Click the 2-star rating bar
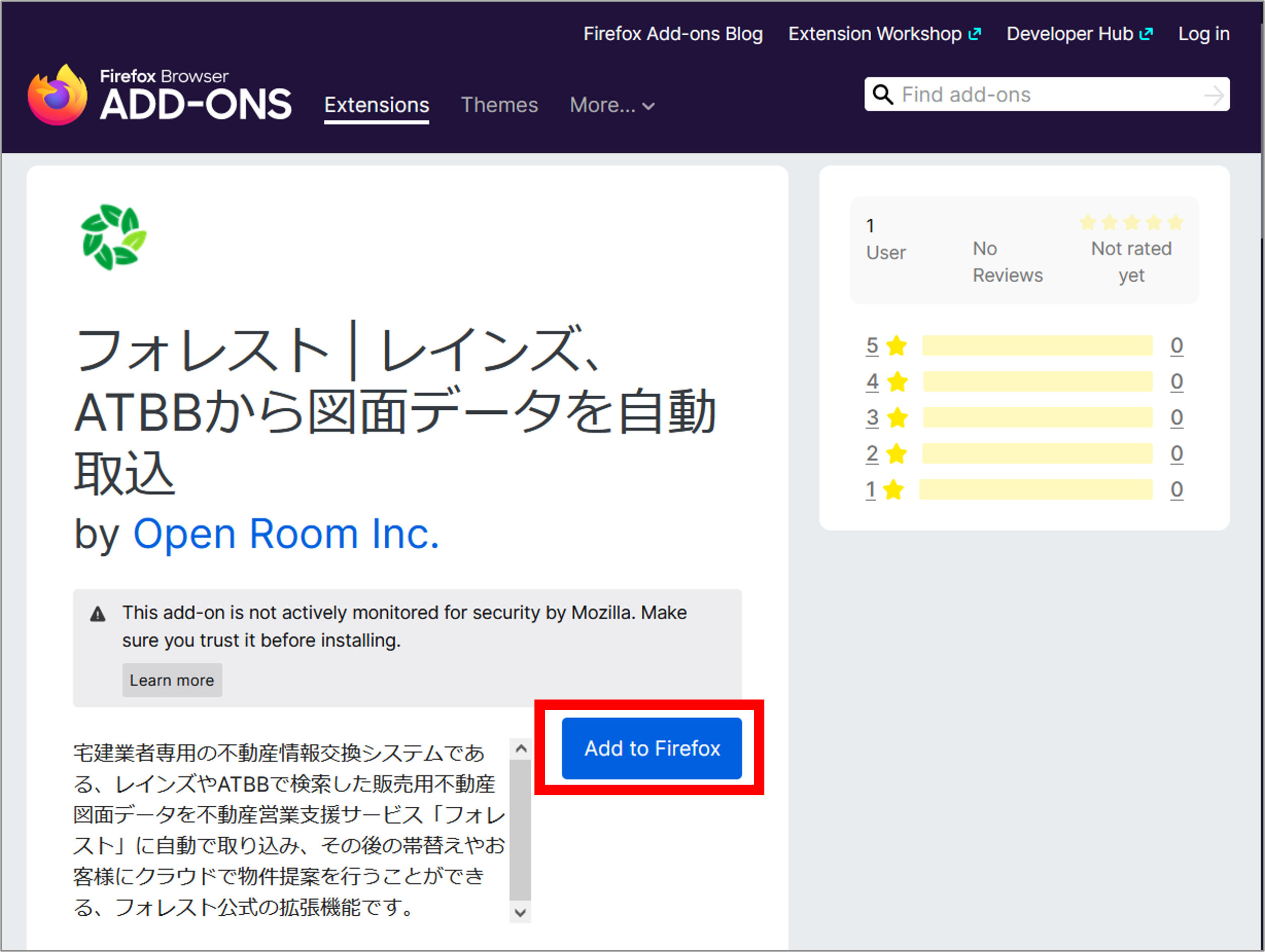The image size is (1265, 952). tap(1037, 454)
